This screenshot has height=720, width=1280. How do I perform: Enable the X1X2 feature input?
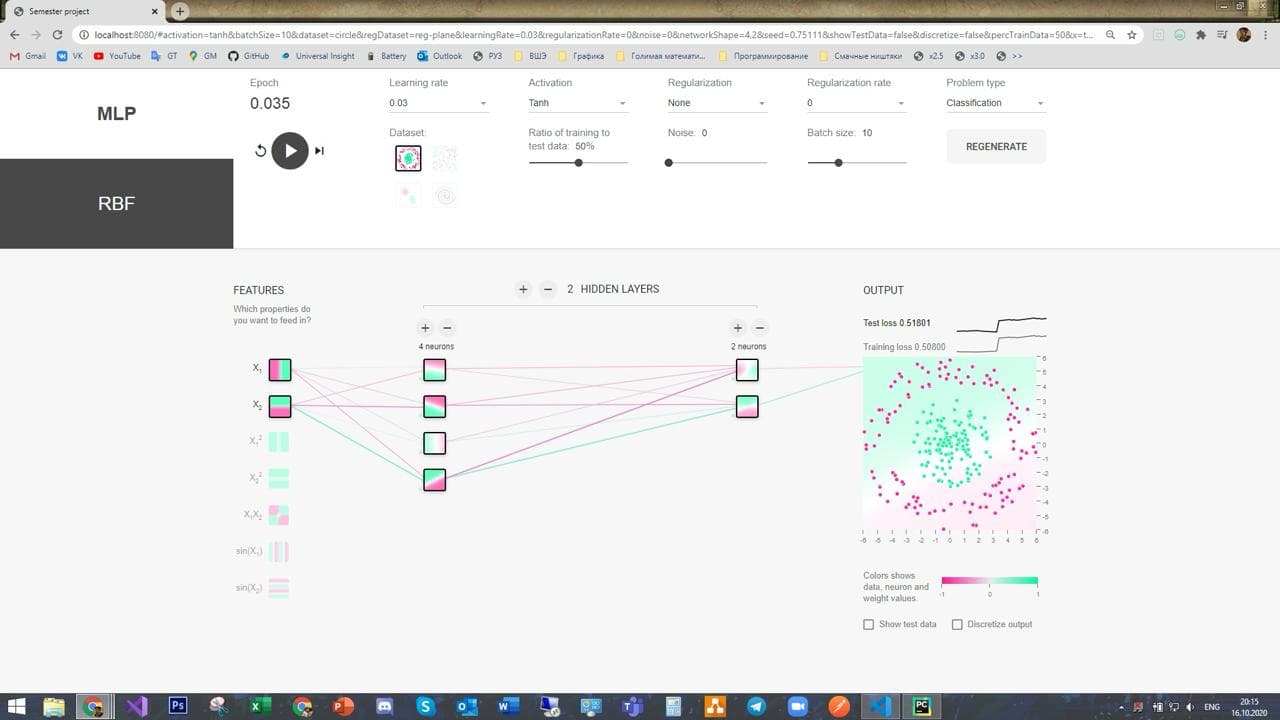[280, 515]
